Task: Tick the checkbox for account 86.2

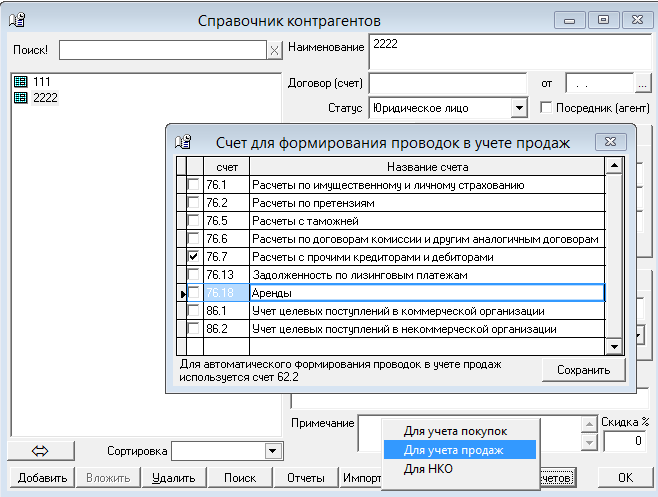Action: click(x=193, y=329)
